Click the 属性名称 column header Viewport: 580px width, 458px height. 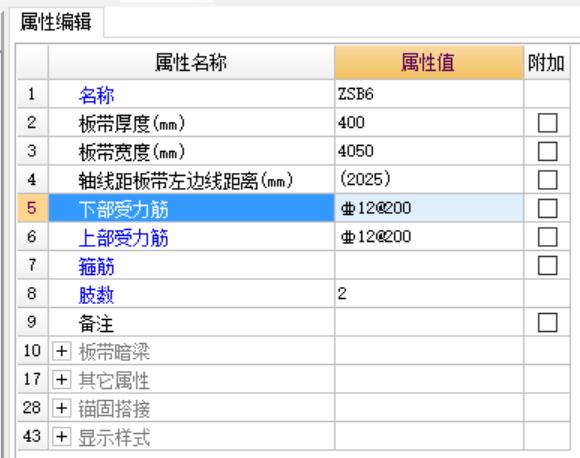191,62
